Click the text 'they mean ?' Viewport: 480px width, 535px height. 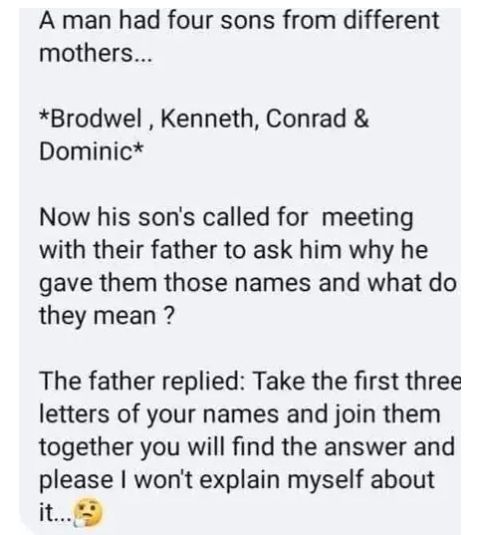[107, 316]
